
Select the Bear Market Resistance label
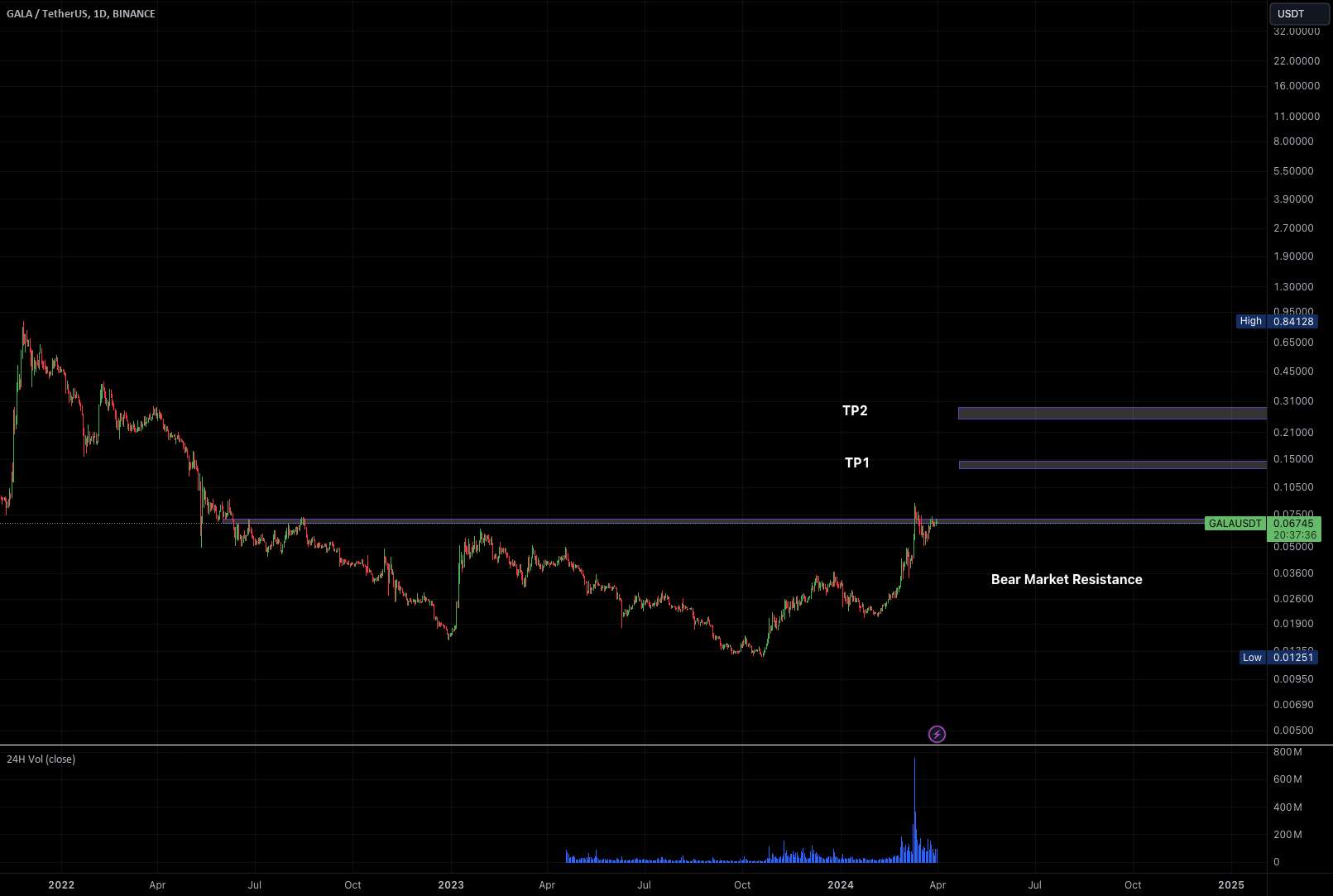(x=1067, y=579)
